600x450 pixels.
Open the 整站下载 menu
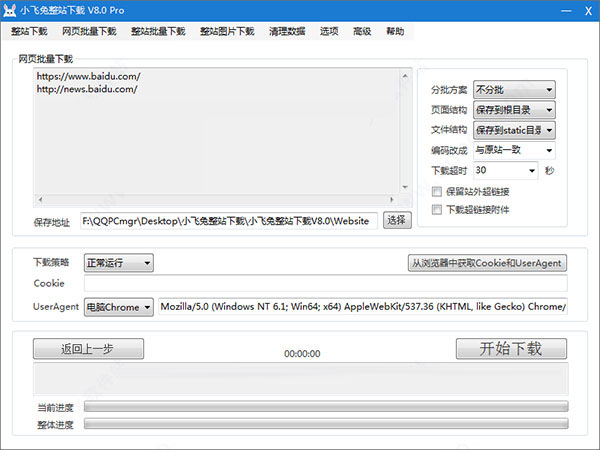click(x=29, y=31)
